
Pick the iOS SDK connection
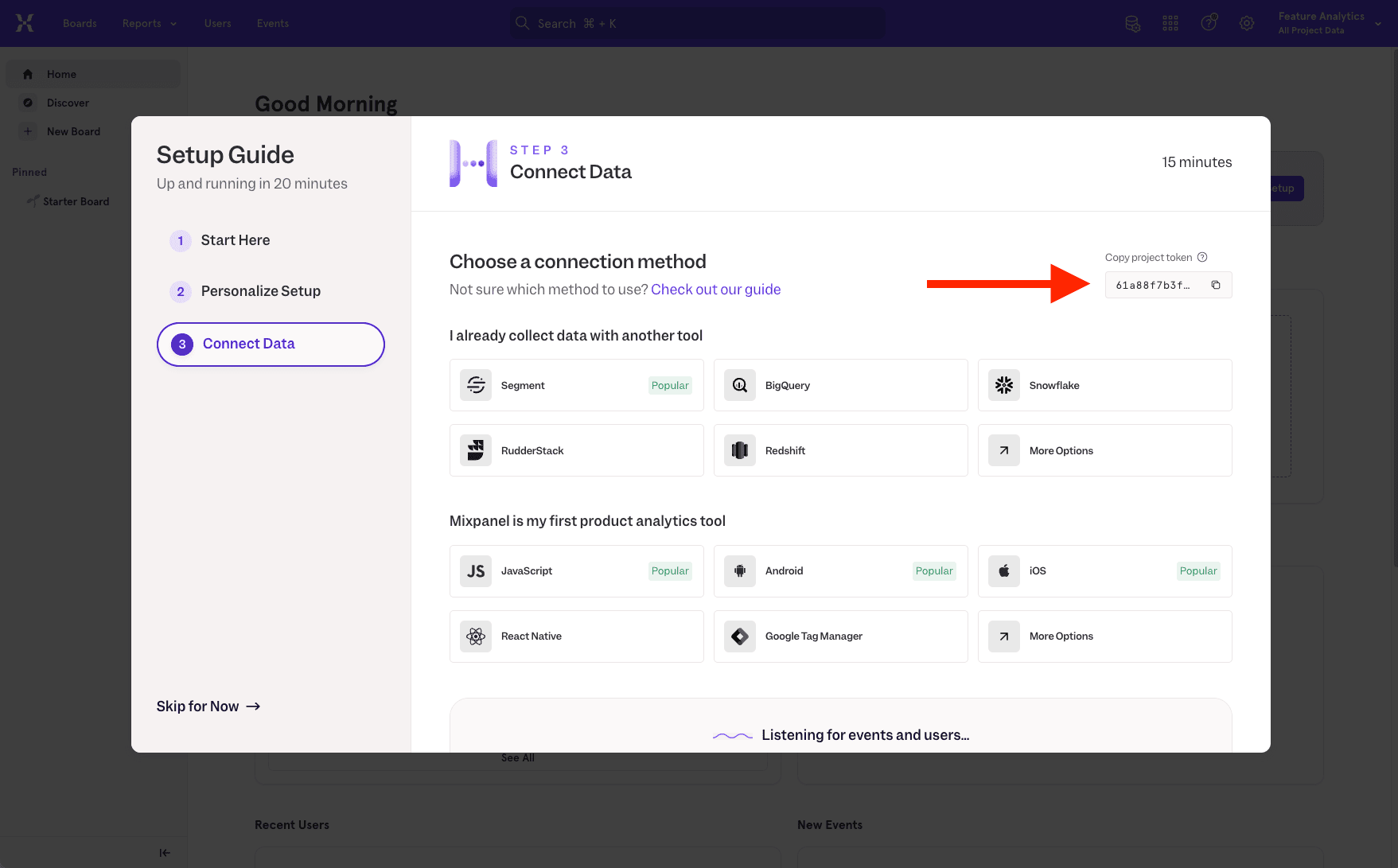coord(1104,570)
